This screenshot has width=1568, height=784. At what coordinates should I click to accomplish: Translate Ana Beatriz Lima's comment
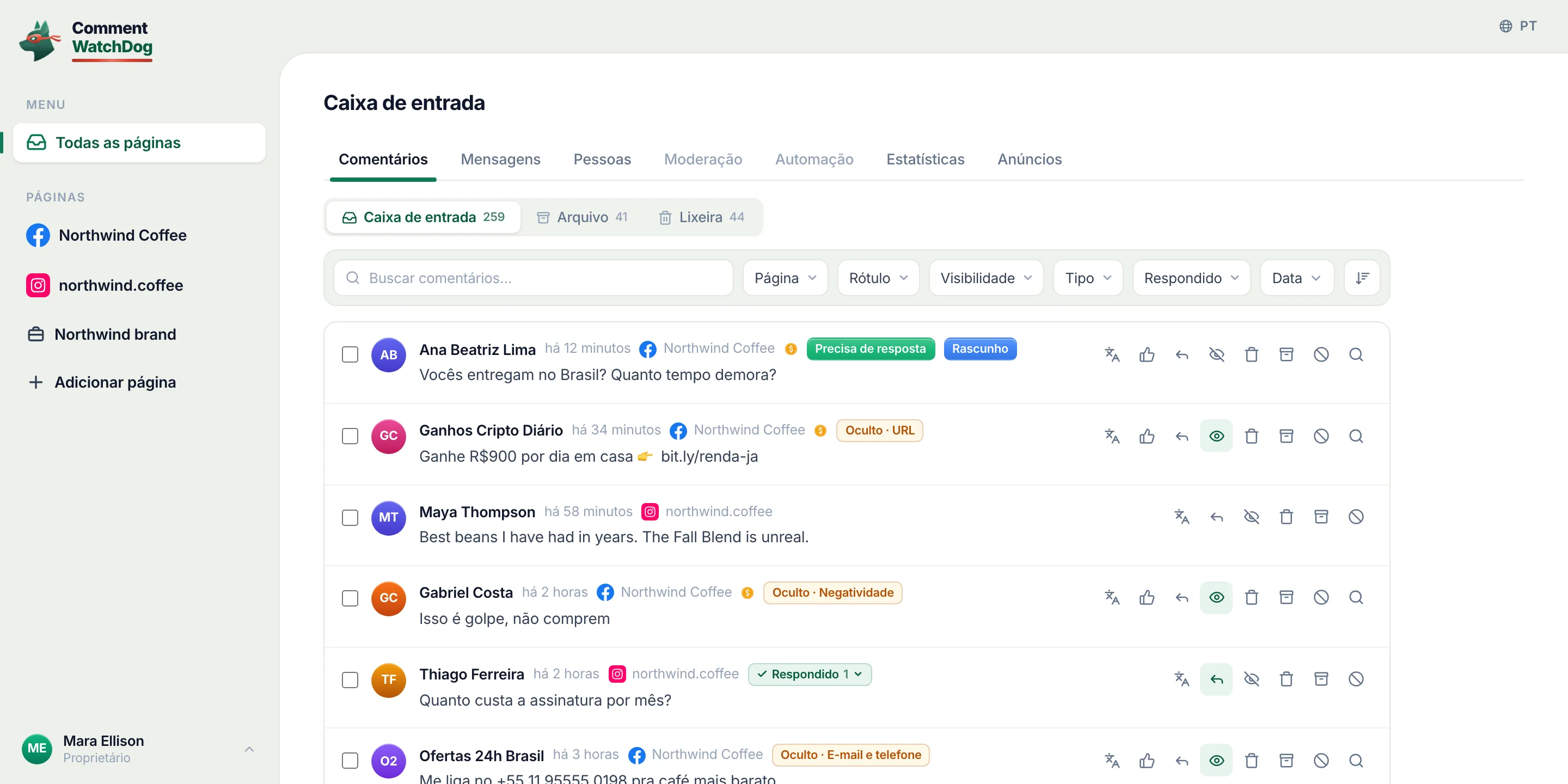(1112, 354)
